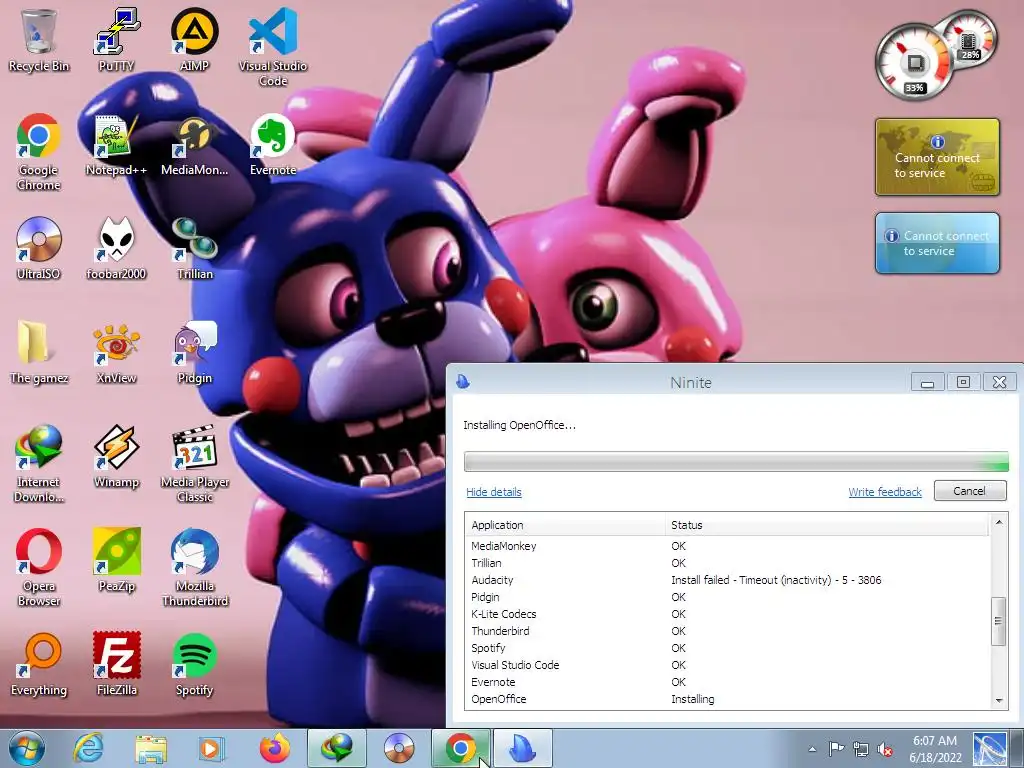The width and height of the screenshot is (1024, 768).
Task: Launch foobar2000 desktop shortcut
Action: pos(116,248)
